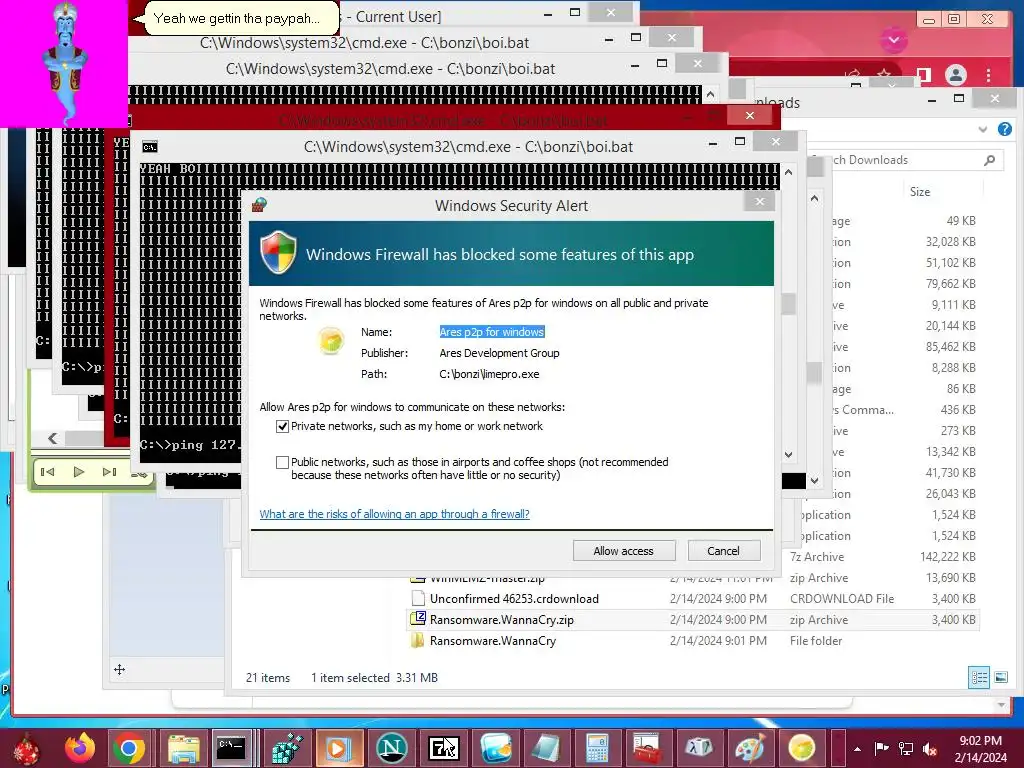Screen dimensions: 1024x768
Task: Open Firefox from the taskbar
Action: tap(80, 748)
